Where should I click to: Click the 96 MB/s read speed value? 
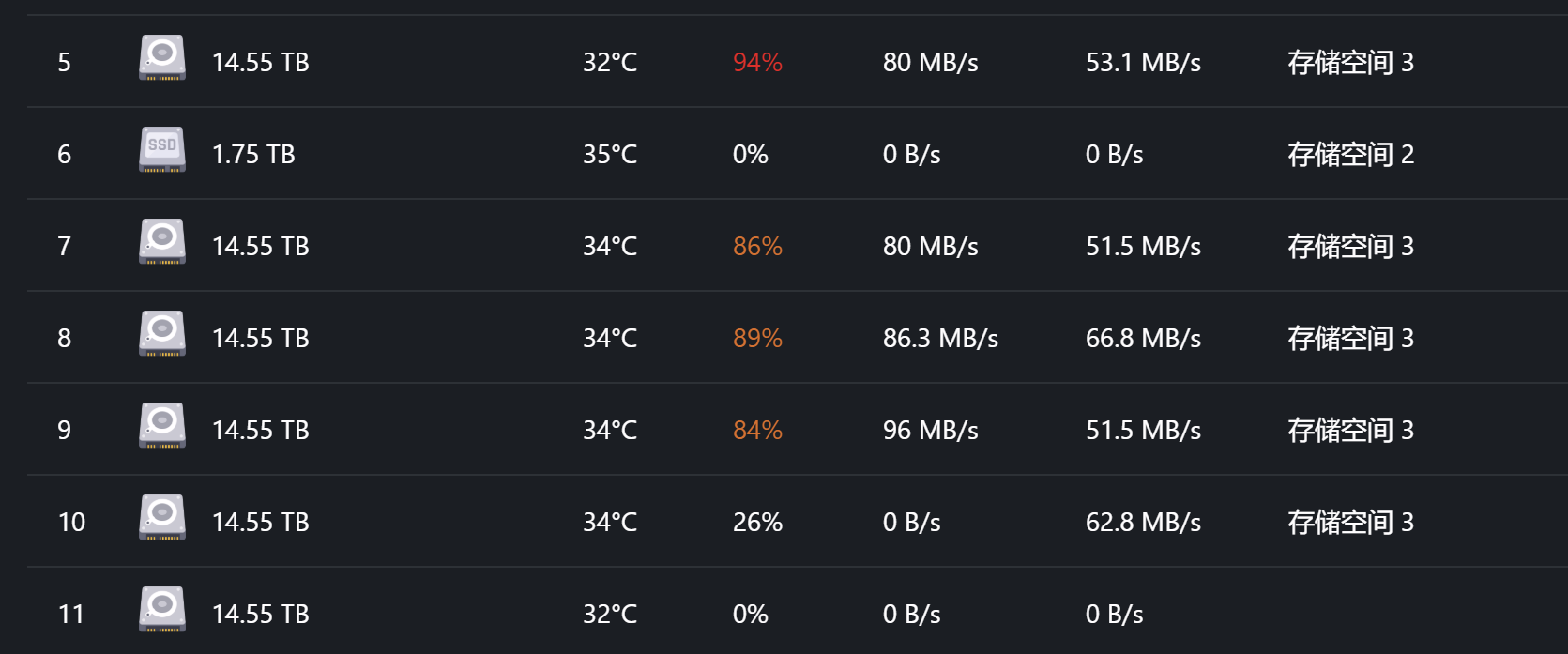930,431
